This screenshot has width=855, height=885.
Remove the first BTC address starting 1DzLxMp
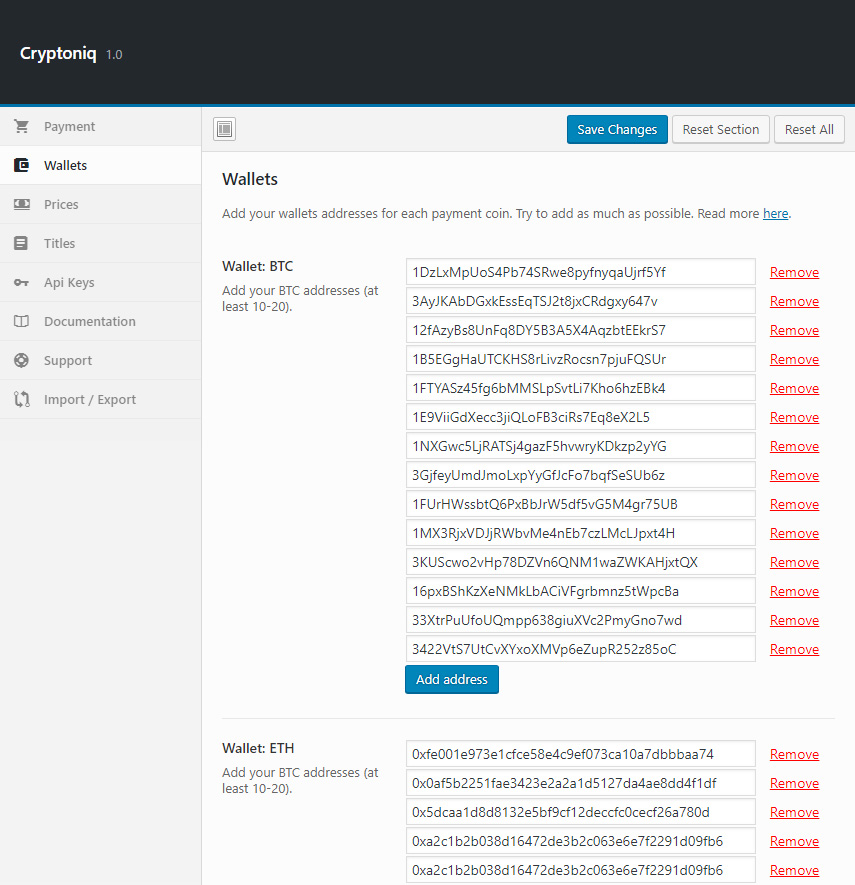(x=794, y=273)
